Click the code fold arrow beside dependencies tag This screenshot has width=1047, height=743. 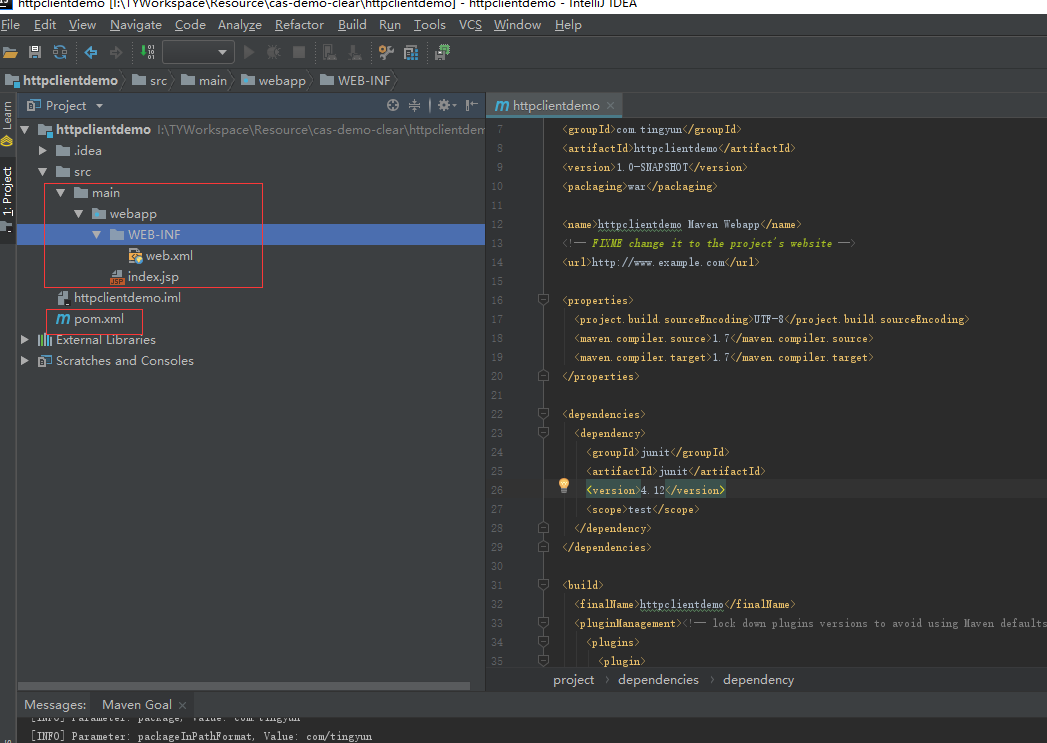[542, 414]
